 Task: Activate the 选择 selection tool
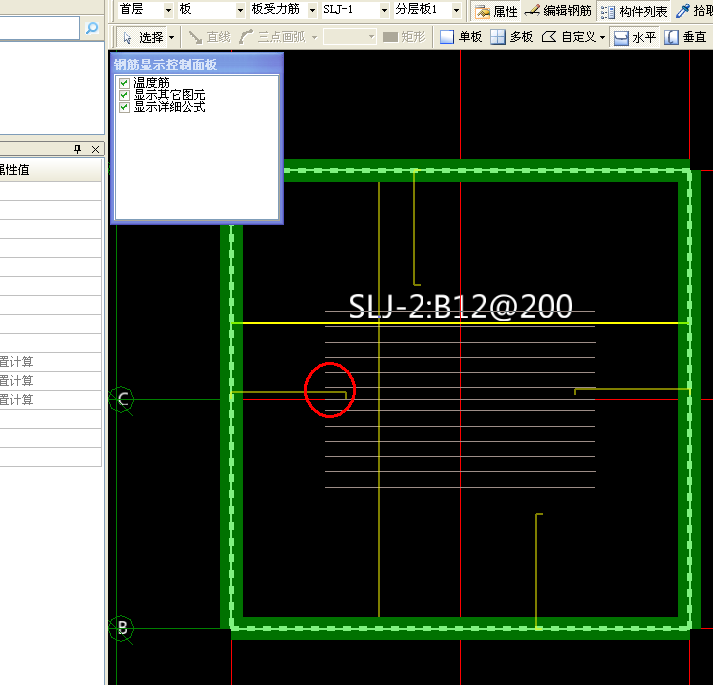click(x=141, y=37)
